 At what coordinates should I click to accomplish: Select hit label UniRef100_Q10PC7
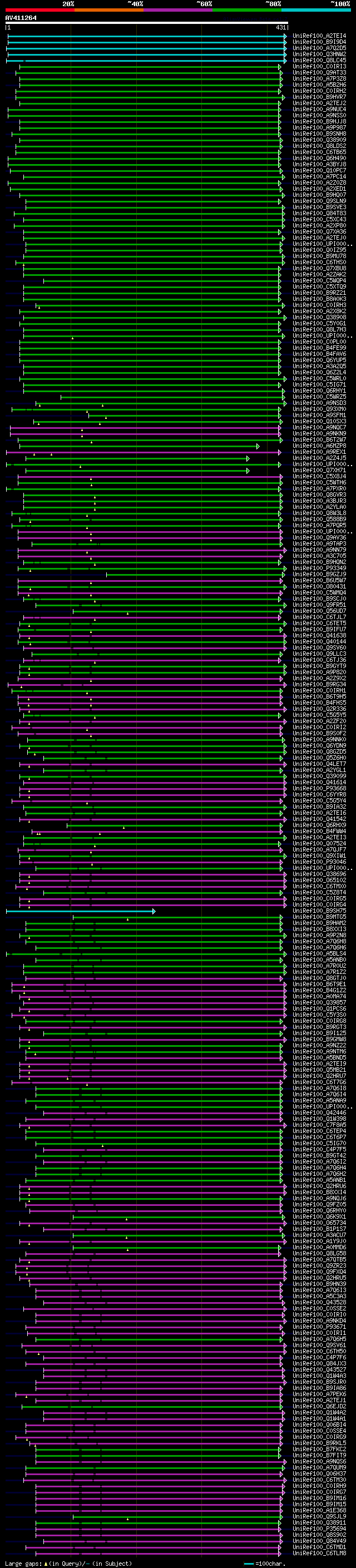click(x=319, y=170)
